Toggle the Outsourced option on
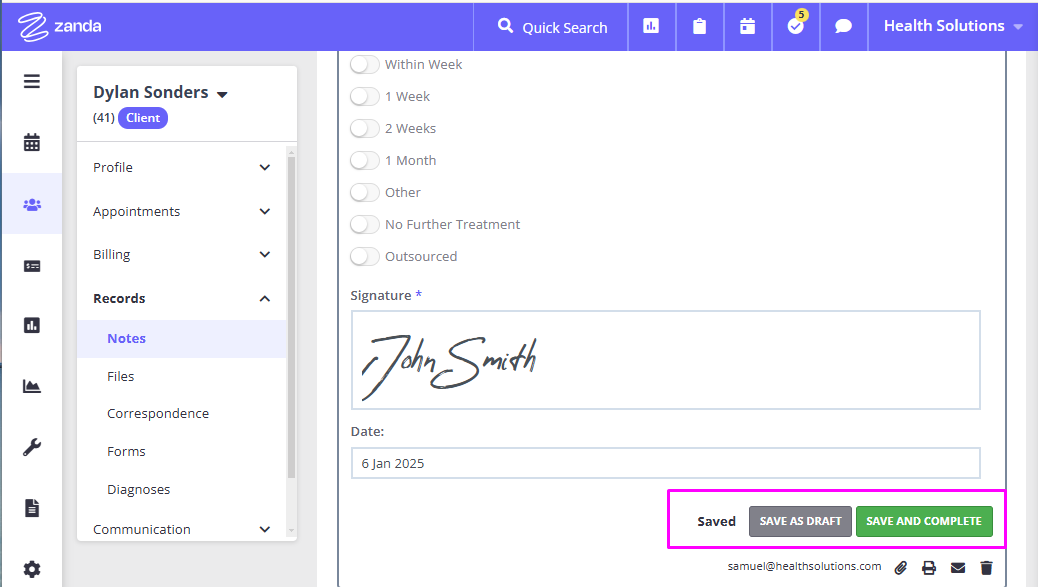Image resolution: width=1038 pixels, height=587 pixels. (x=364, y=256)
